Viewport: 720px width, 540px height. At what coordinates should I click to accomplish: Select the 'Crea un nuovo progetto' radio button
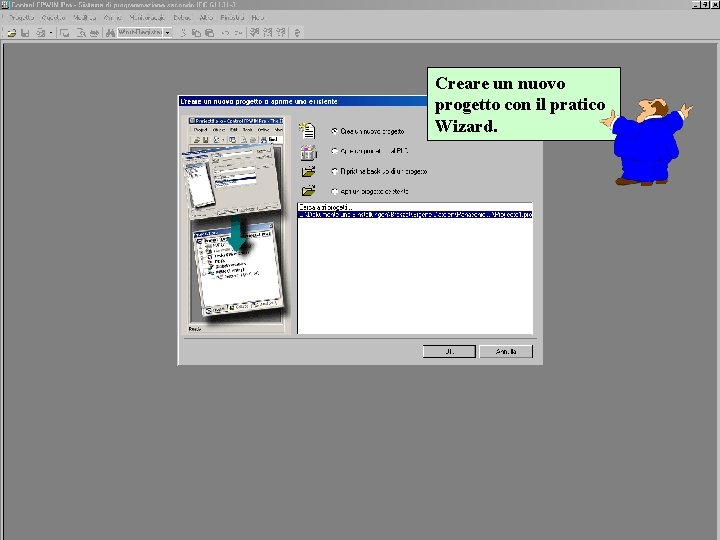pyautogui.click(x=334, y=131)
